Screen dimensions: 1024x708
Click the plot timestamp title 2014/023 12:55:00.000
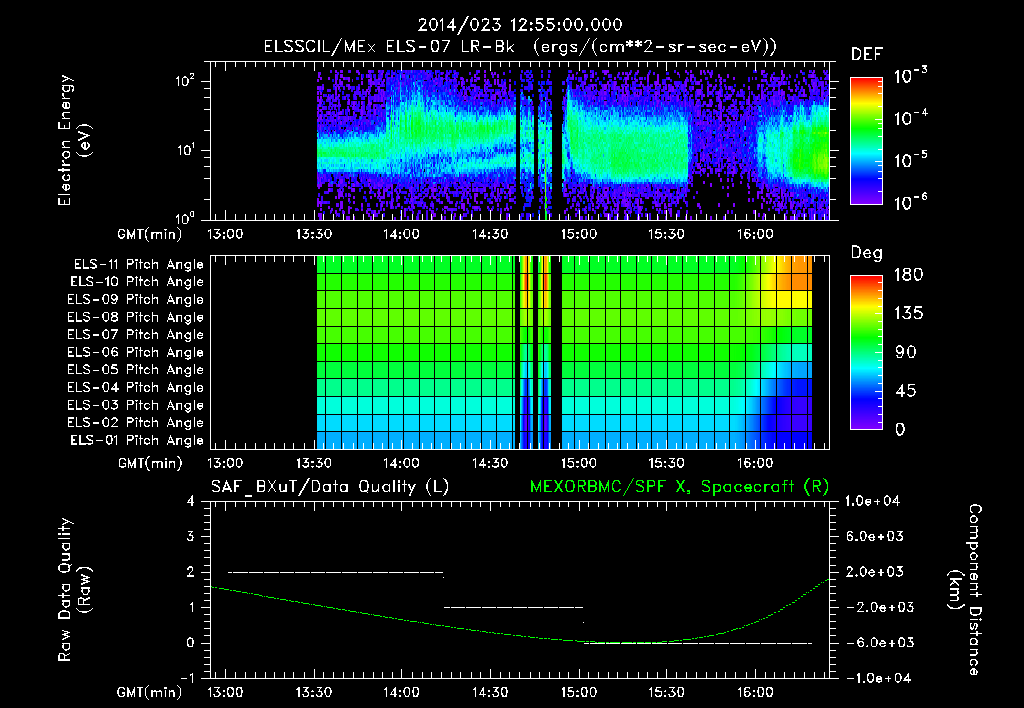click(x=520, y=25)
